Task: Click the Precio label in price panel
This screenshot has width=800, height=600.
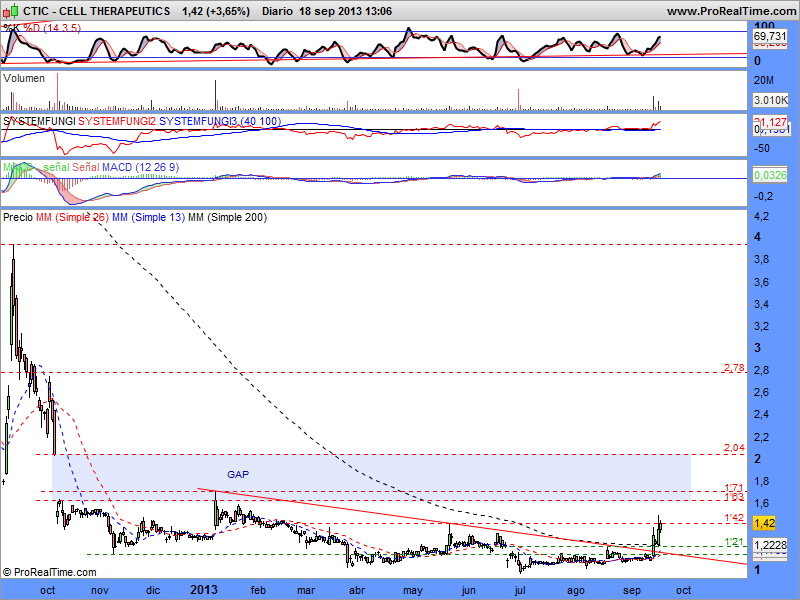Action: [x=18, y=217]
